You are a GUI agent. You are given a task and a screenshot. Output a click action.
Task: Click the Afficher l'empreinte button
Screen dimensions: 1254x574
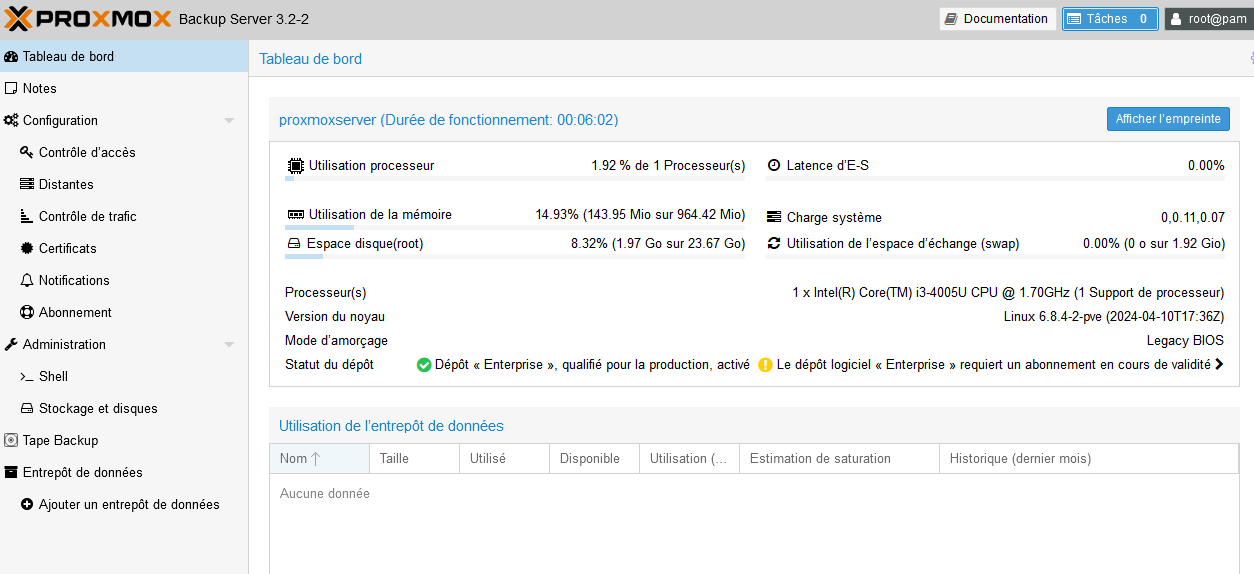point(1168,119)
